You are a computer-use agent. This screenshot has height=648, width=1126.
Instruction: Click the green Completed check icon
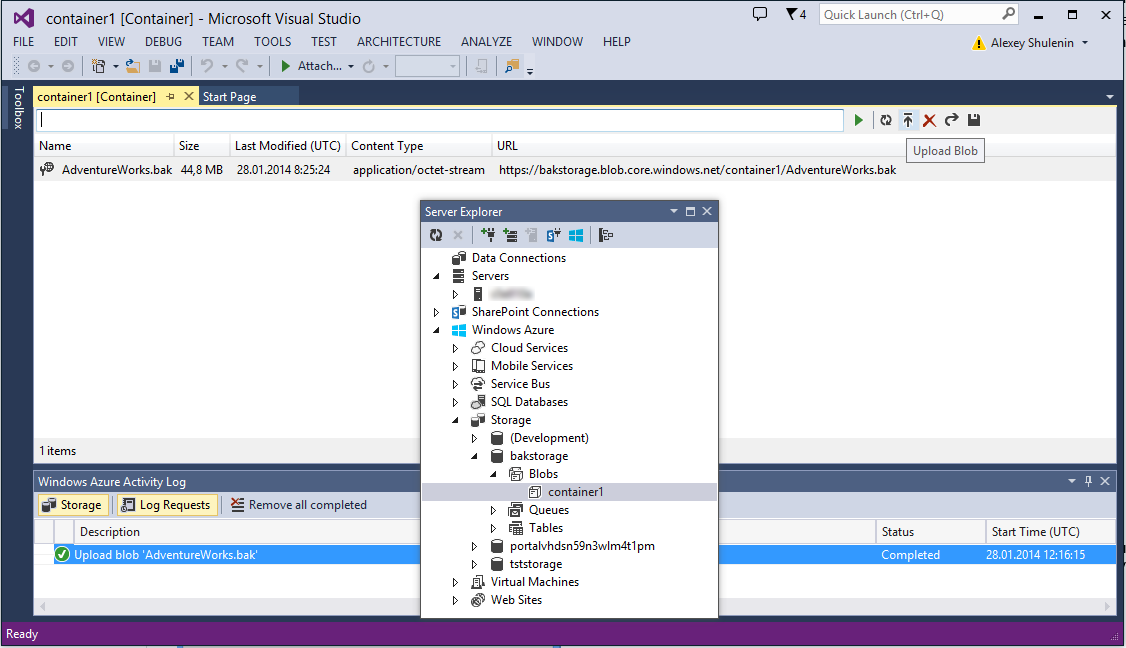[x=62, y=555]
